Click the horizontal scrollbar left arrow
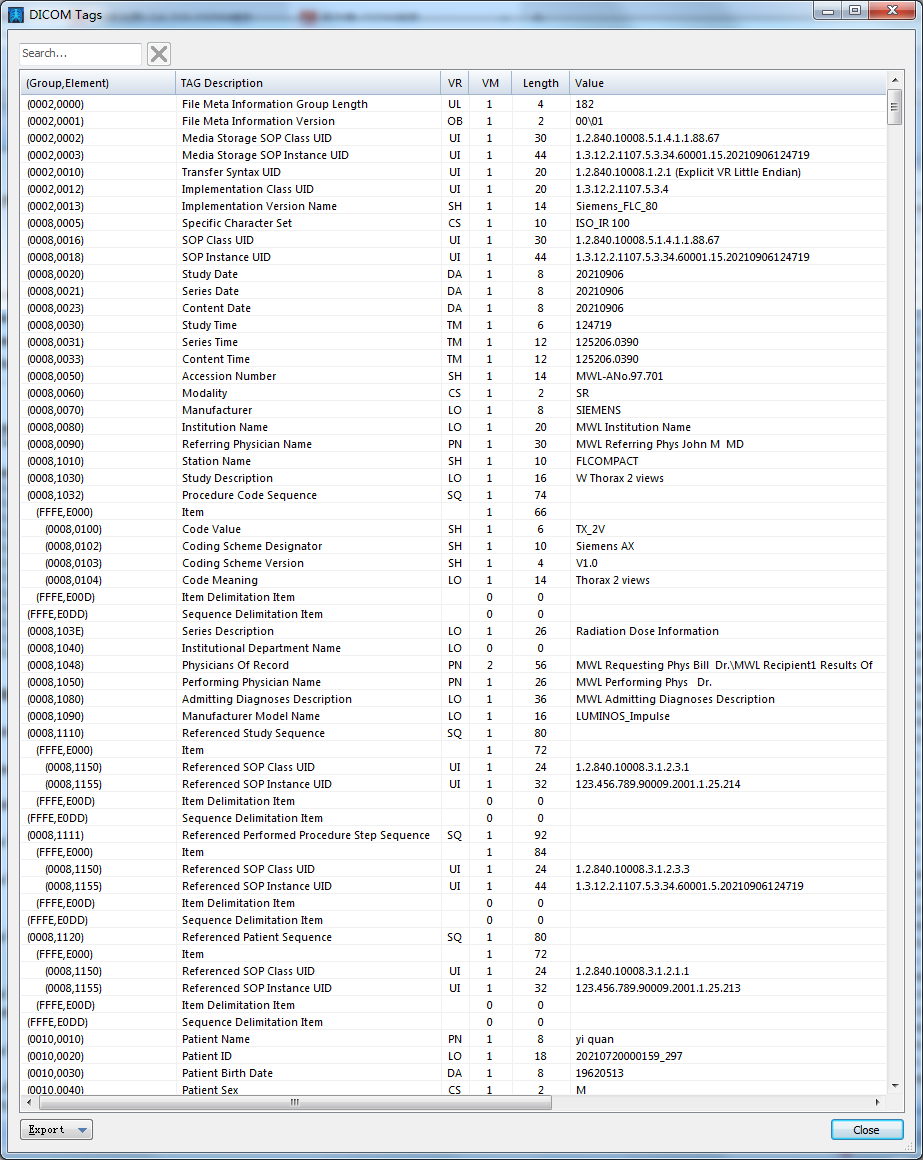 [29, 1102]
